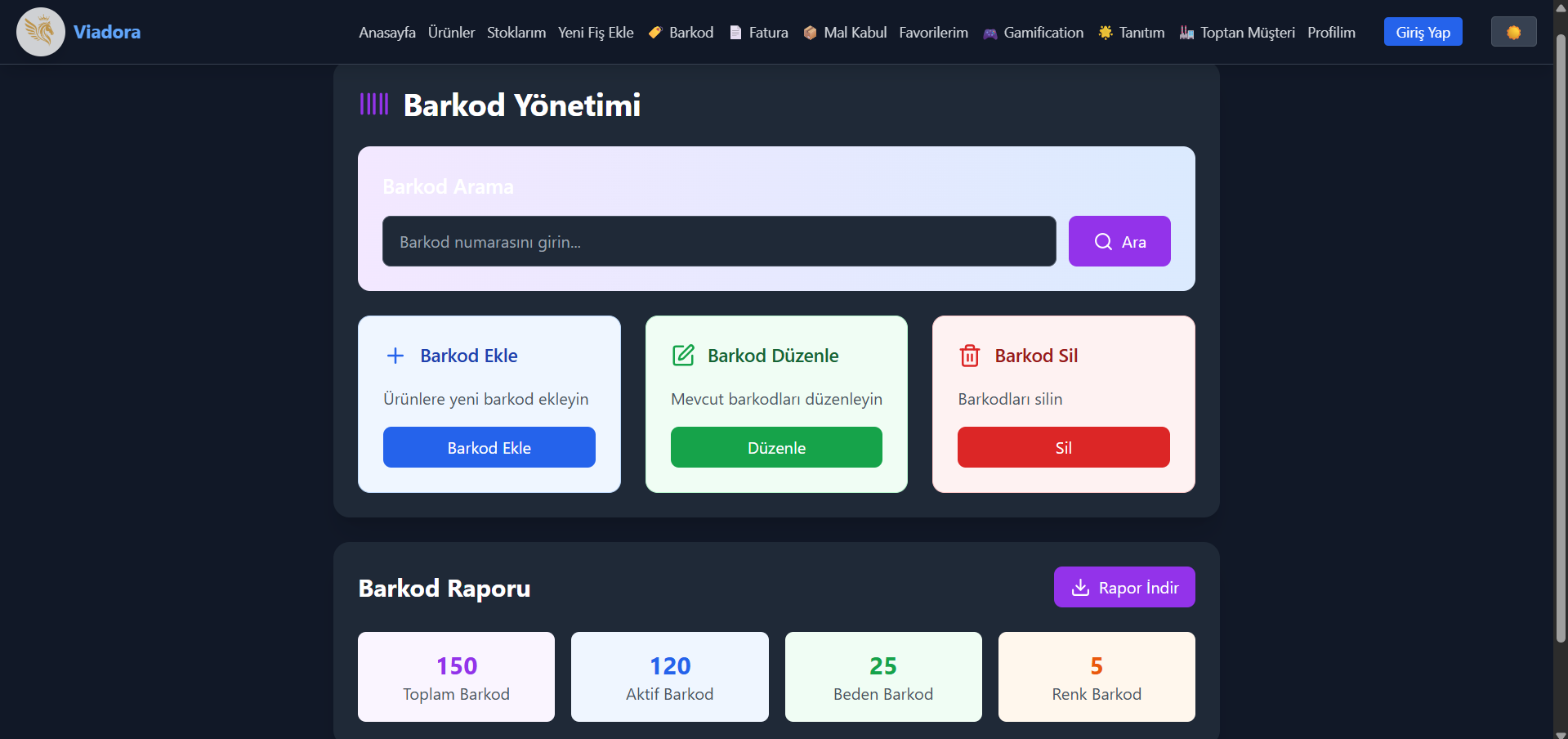Click the blue Barkod Ekle button
The width and height of the screenshot is (1568, 739).
489,447
